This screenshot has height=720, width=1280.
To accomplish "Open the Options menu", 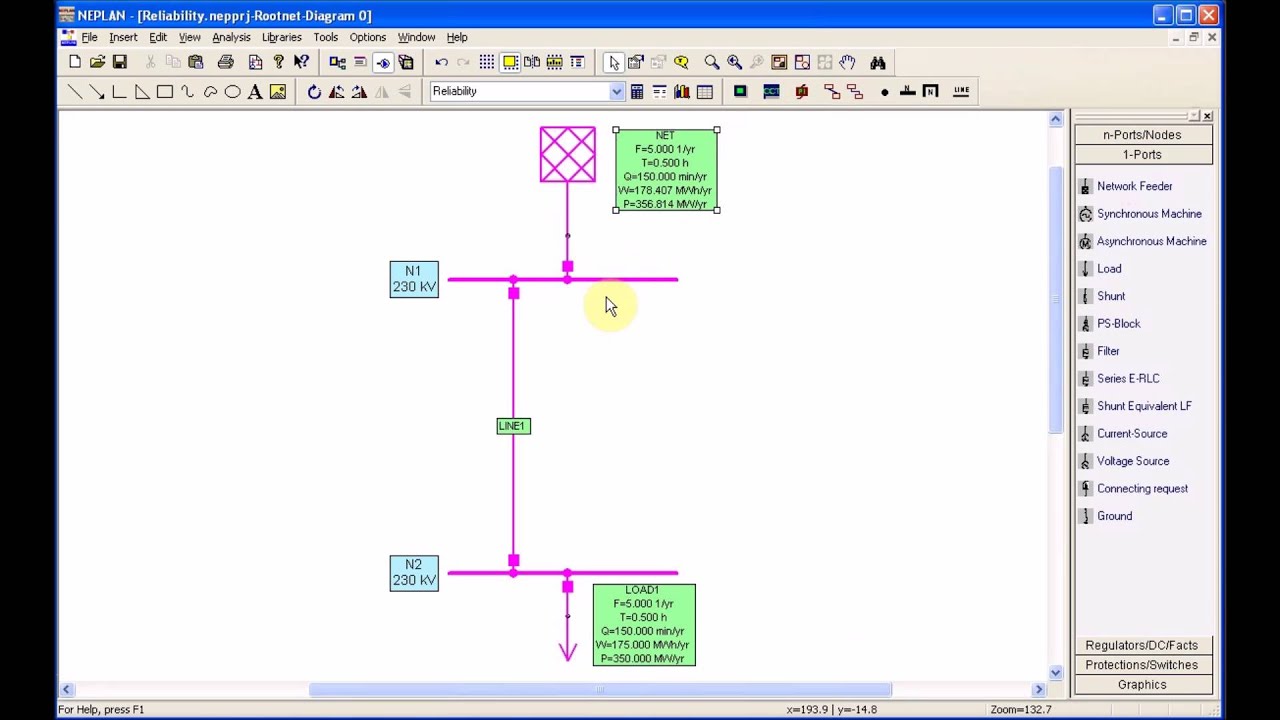I will pyautogui.click(x=367, y=37).
